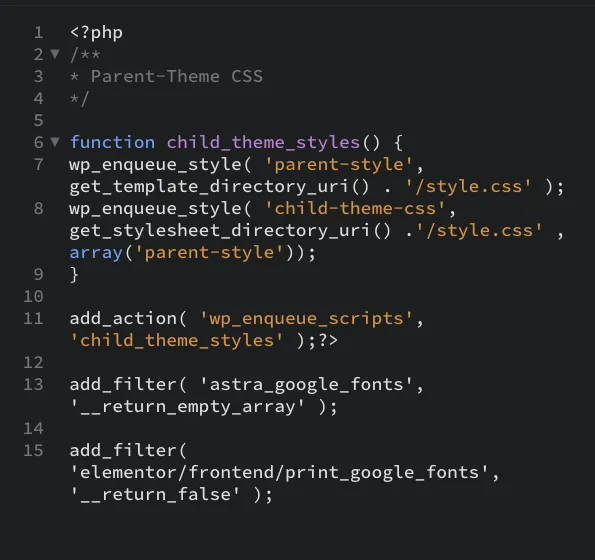Click the 'parent-style' string on line 7
This screenshot has height=560, width=595.
[338, 165]
